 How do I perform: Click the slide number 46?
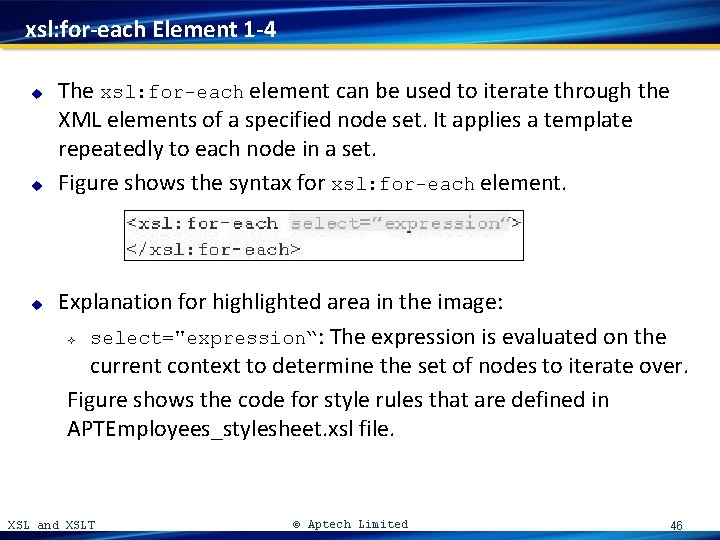tap(676, 525)
